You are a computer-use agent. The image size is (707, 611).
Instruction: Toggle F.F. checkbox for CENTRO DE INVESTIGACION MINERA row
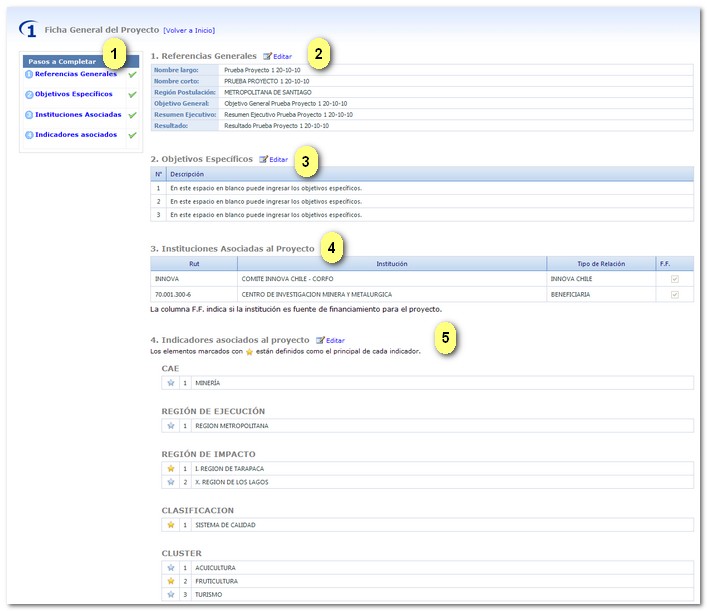pyautogui.click(x=675, y=294)
